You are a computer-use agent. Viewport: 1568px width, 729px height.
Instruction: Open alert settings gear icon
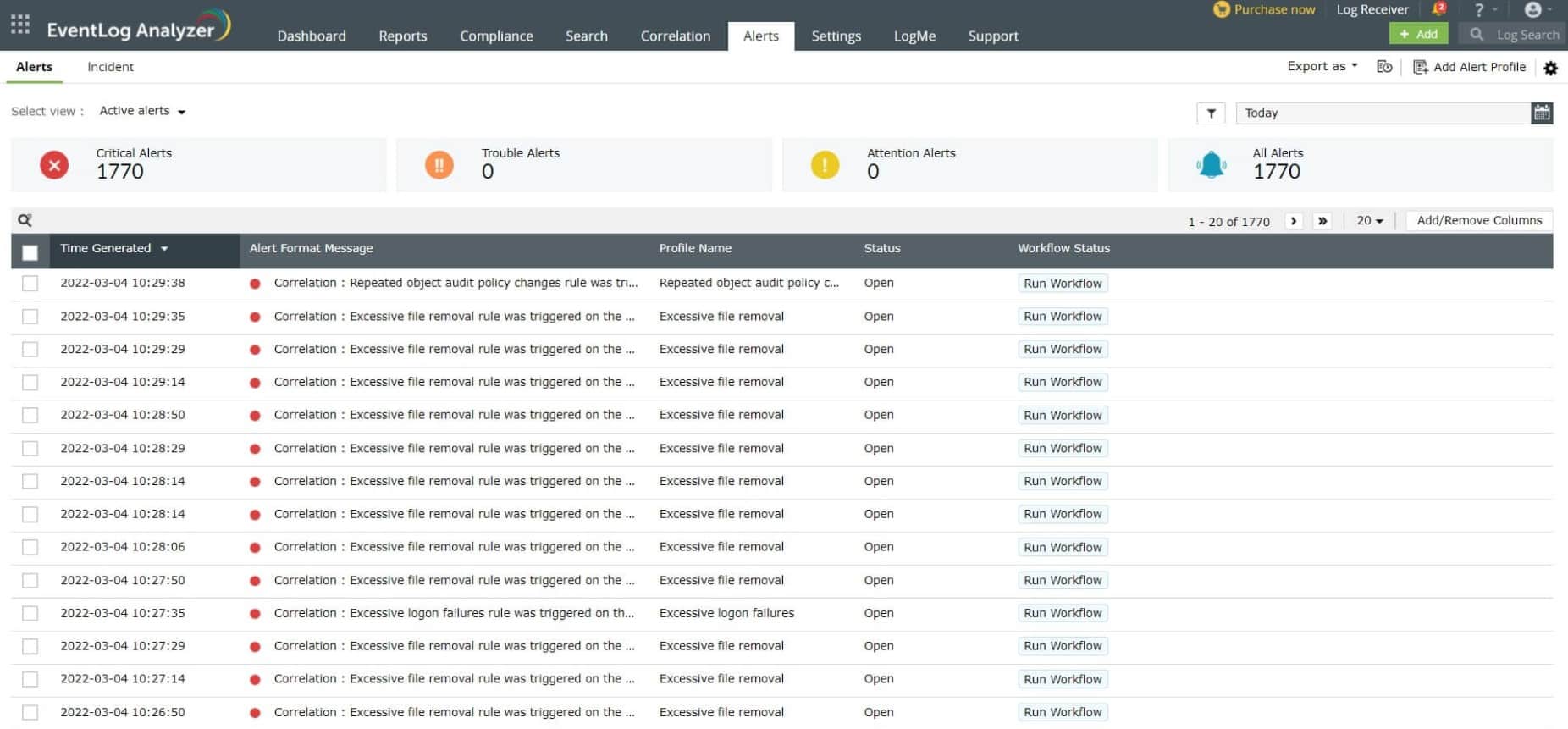point(1550,68)
